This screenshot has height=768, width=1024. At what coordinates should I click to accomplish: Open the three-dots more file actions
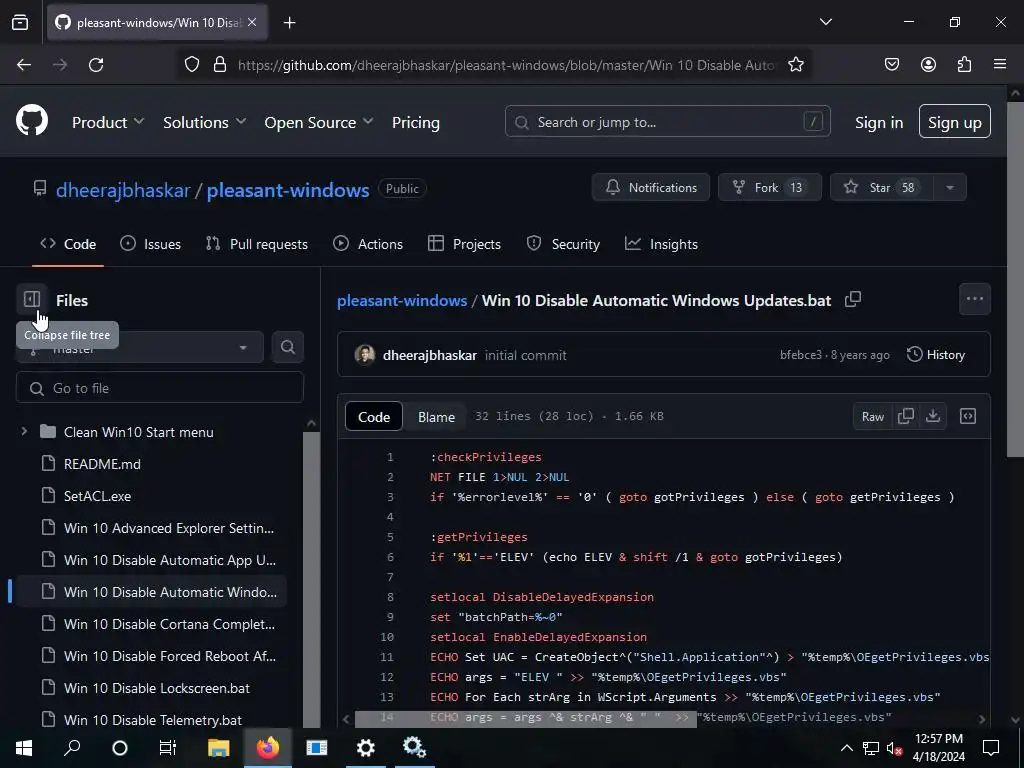point(974,299)
